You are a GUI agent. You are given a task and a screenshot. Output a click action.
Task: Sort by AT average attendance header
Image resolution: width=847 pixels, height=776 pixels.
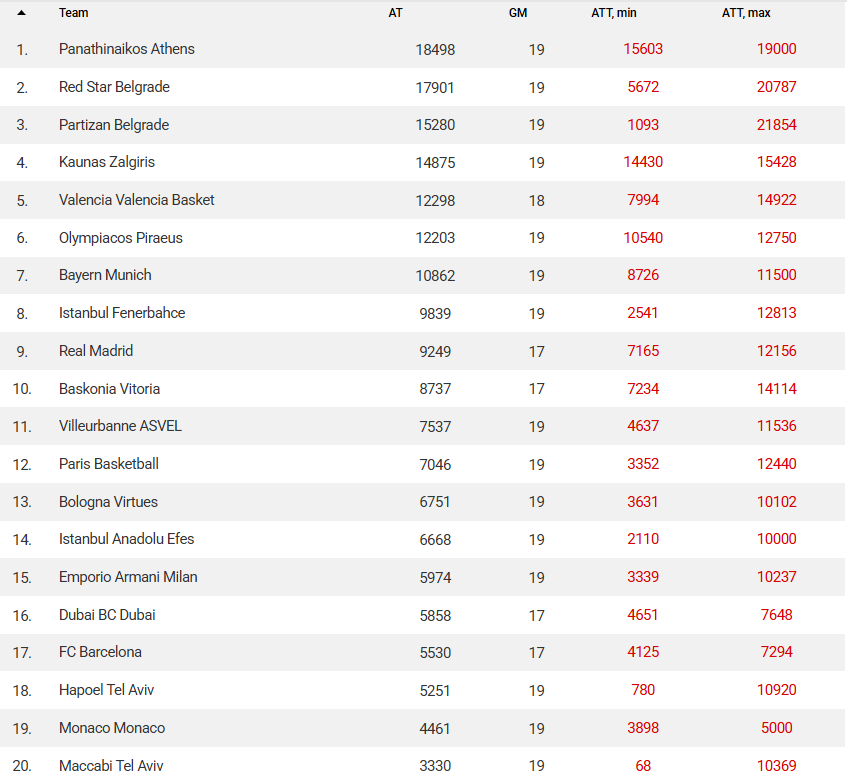pos(395,13)
